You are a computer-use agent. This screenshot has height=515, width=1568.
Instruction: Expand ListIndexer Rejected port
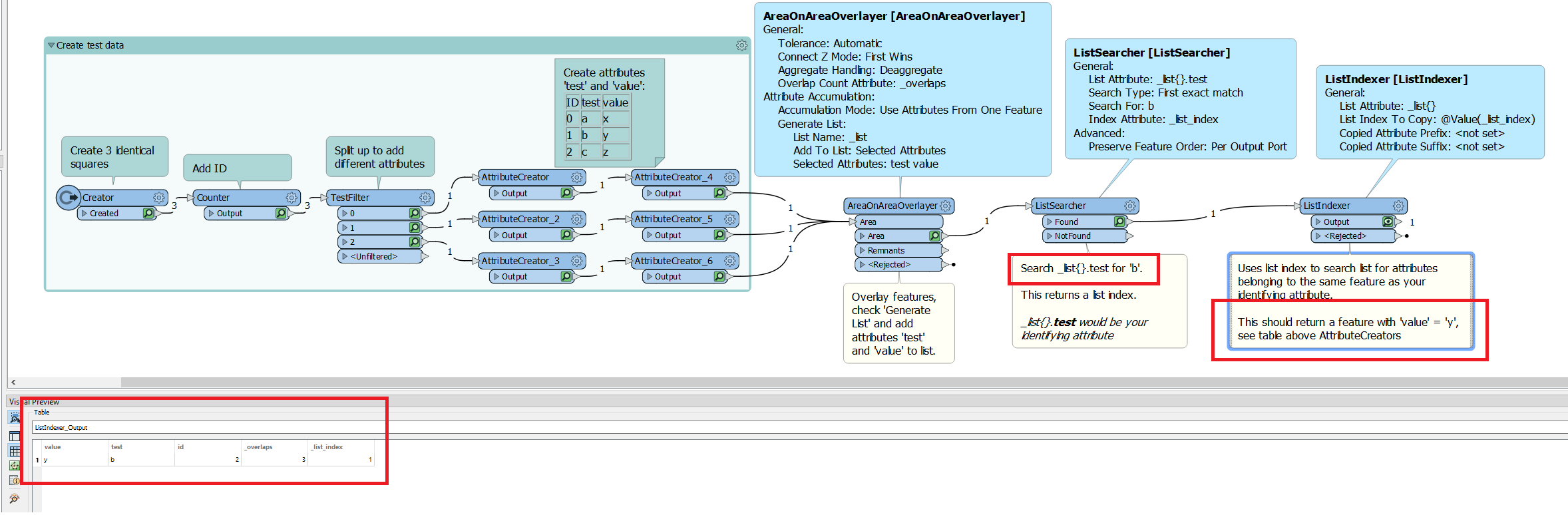pyautogui.click(x=1318, y=236)
